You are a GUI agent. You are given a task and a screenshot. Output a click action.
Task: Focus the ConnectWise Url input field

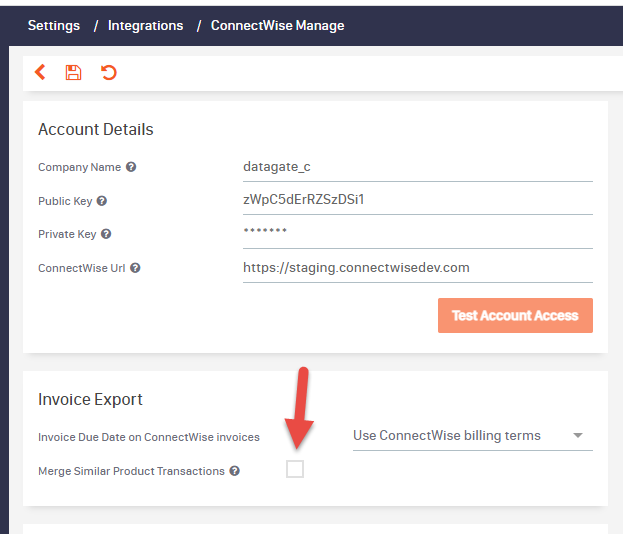418,268
